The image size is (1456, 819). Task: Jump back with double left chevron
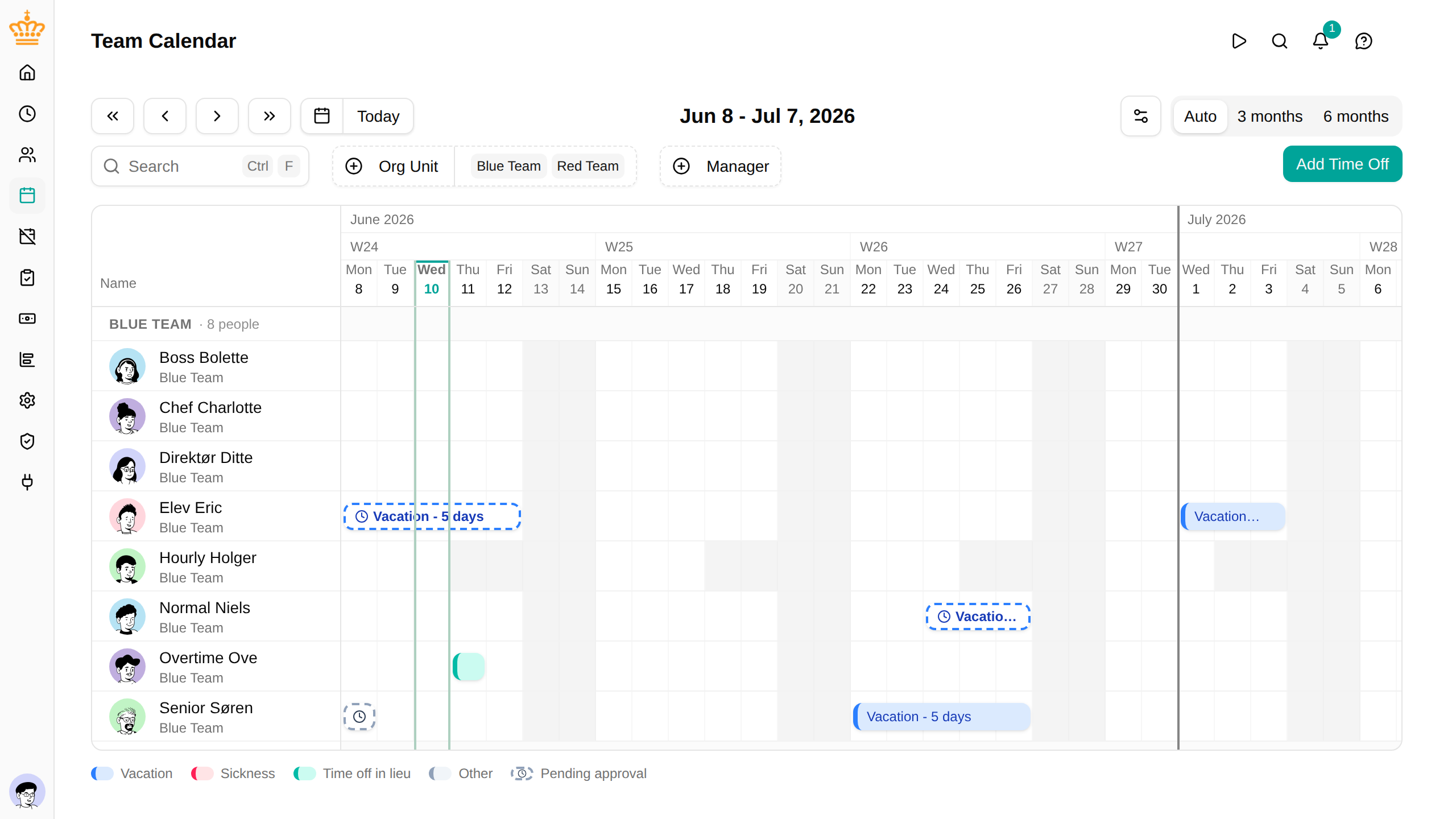[113, 116]
